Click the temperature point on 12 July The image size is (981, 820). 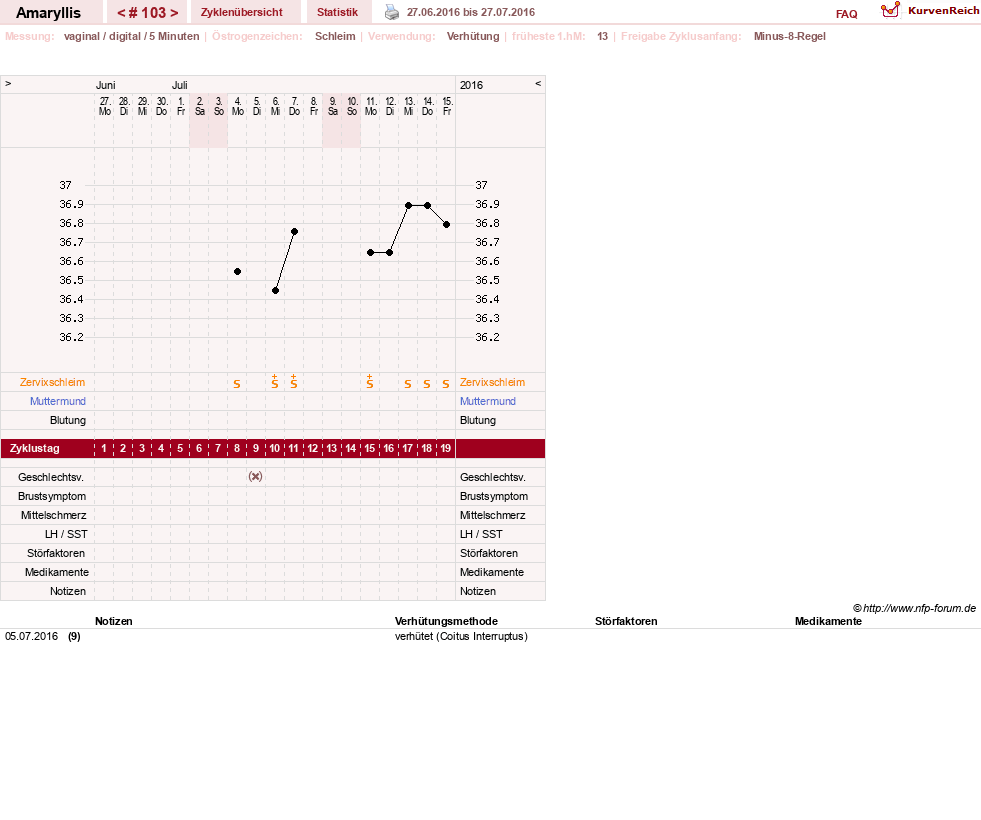tap(389, 253)
